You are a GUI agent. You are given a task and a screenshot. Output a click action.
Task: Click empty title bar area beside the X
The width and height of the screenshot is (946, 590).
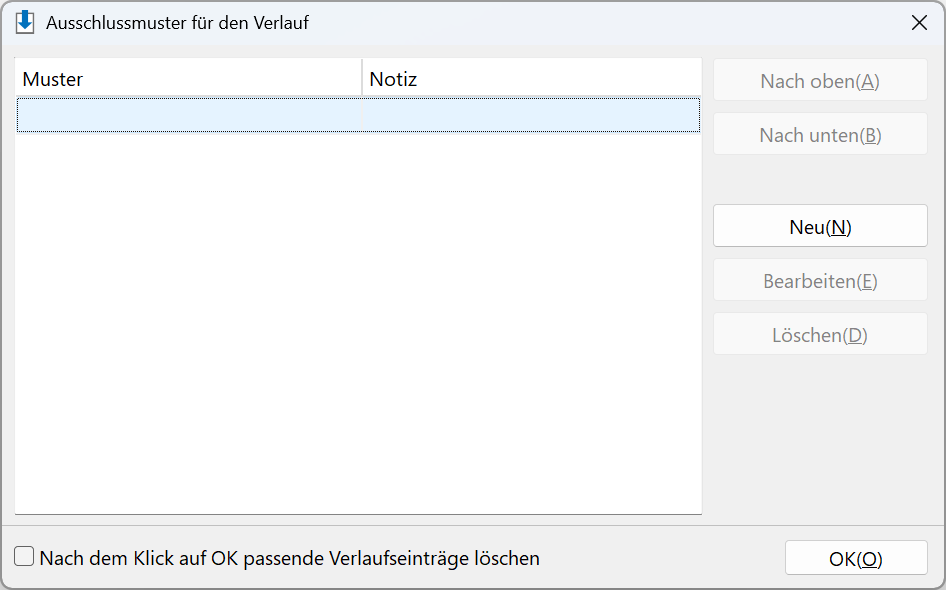603,23
